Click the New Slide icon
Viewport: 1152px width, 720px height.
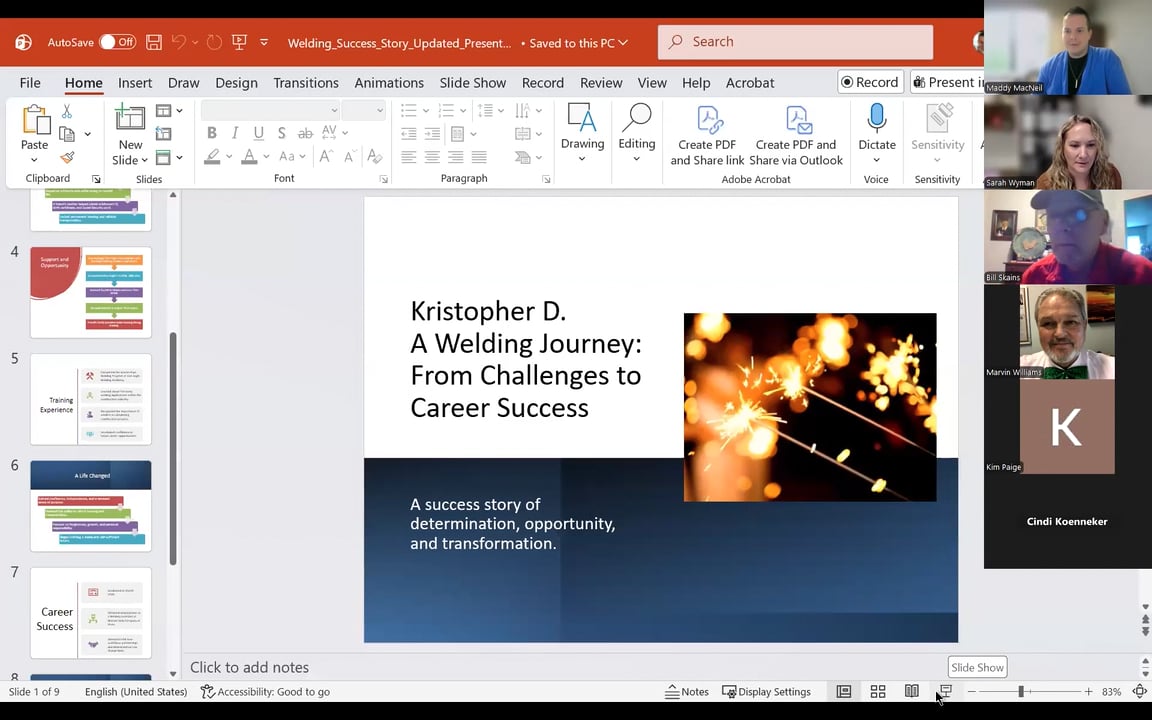[x=130, y=118]
